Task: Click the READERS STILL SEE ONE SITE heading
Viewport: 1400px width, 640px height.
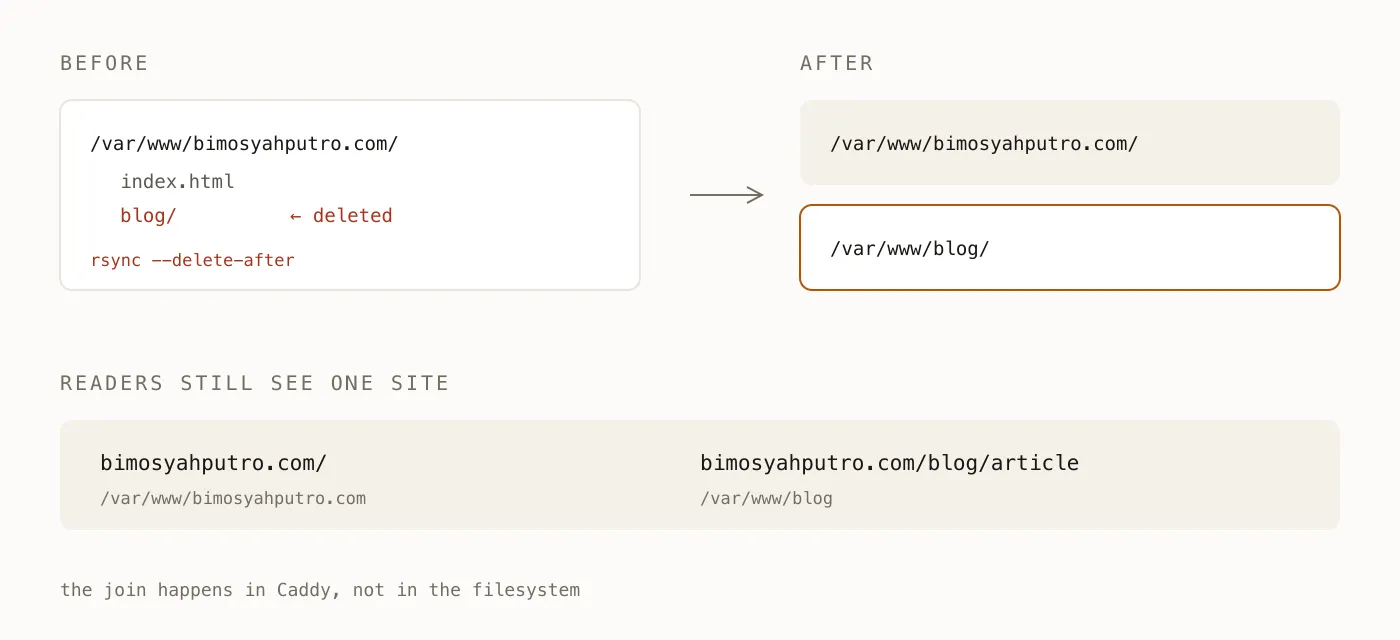Action: 255,383
